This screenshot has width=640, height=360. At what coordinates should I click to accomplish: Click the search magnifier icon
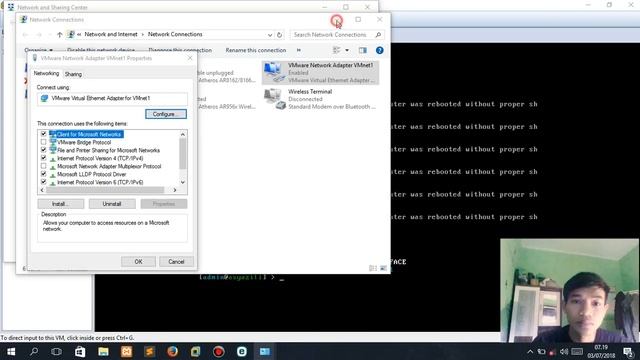tap(378, 35)
